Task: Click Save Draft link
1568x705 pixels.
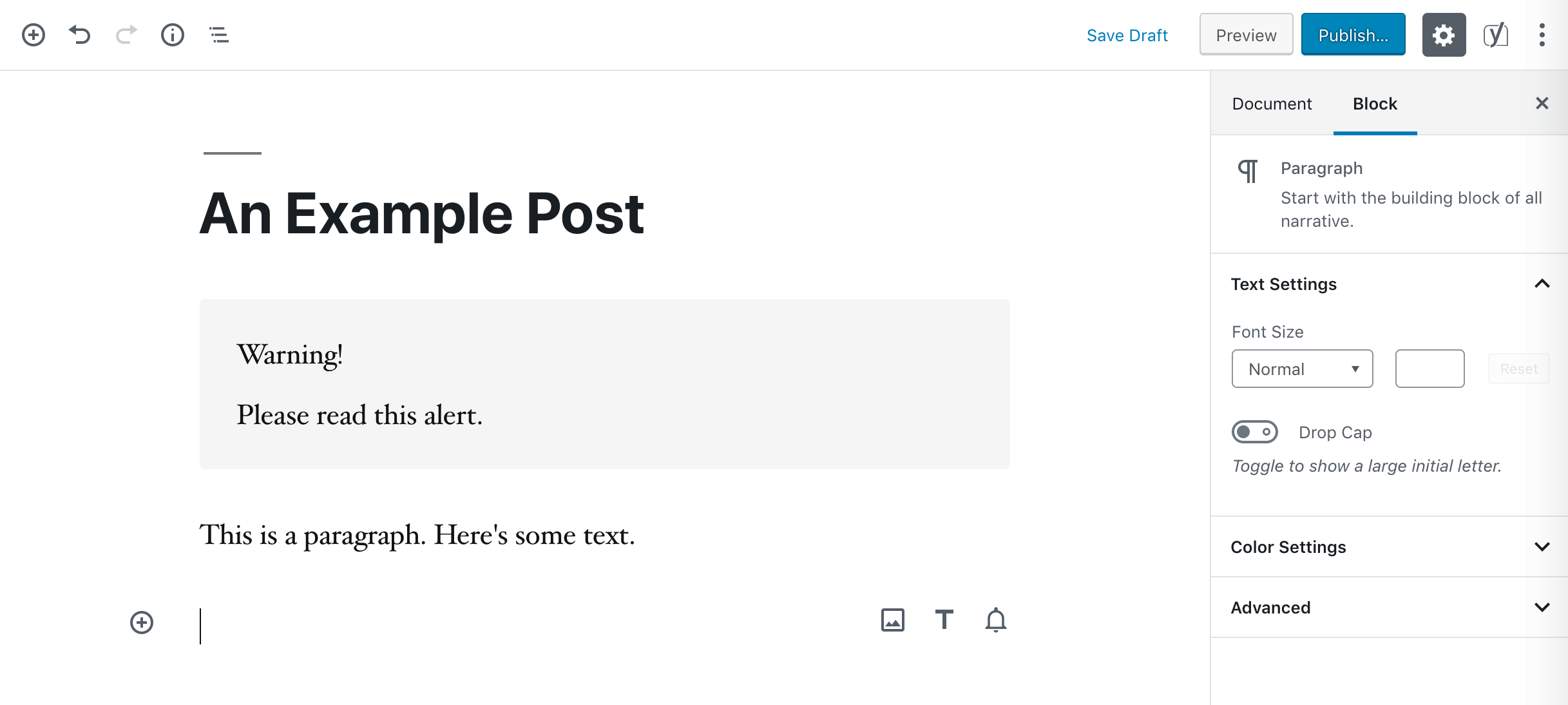Action: point(1127,35)
